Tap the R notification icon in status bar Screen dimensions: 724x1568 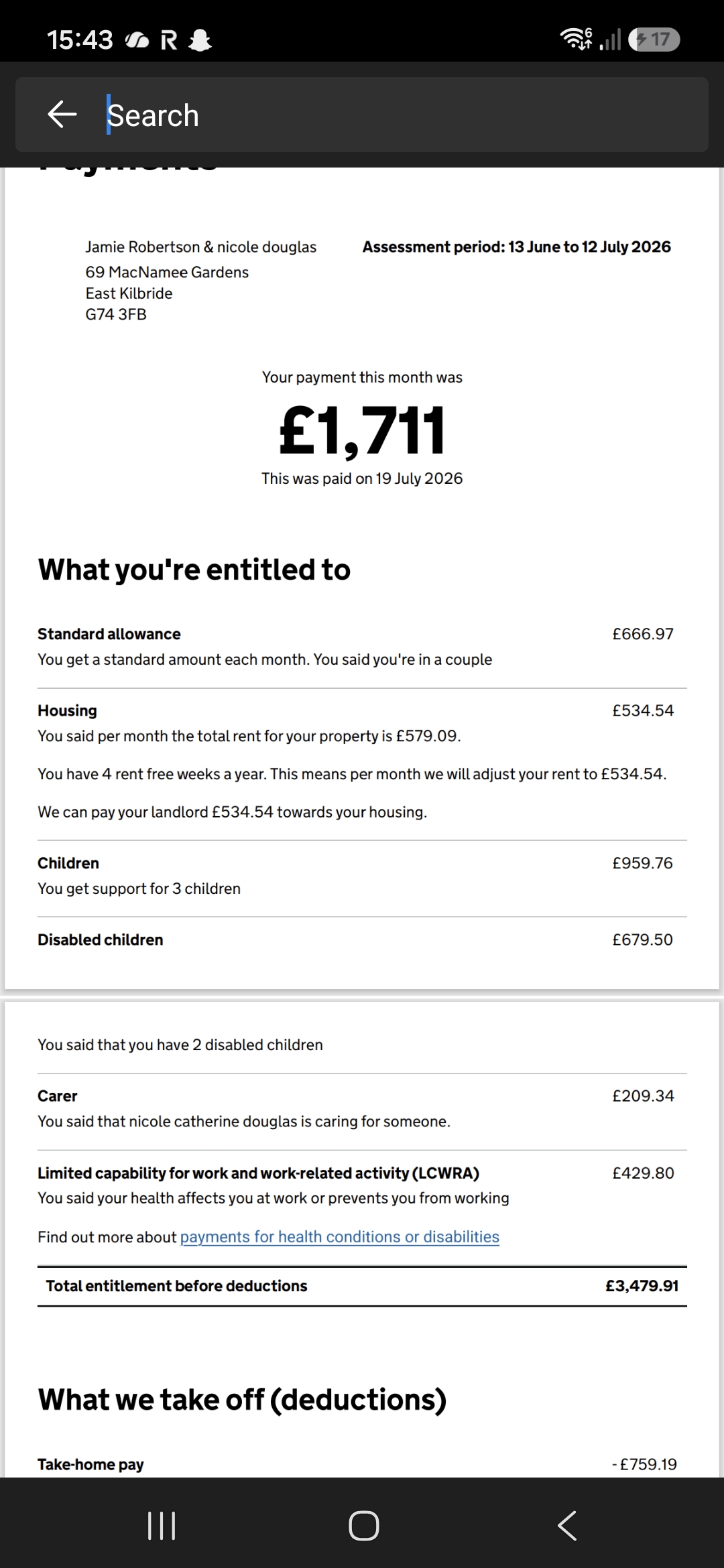coord(169,41)
